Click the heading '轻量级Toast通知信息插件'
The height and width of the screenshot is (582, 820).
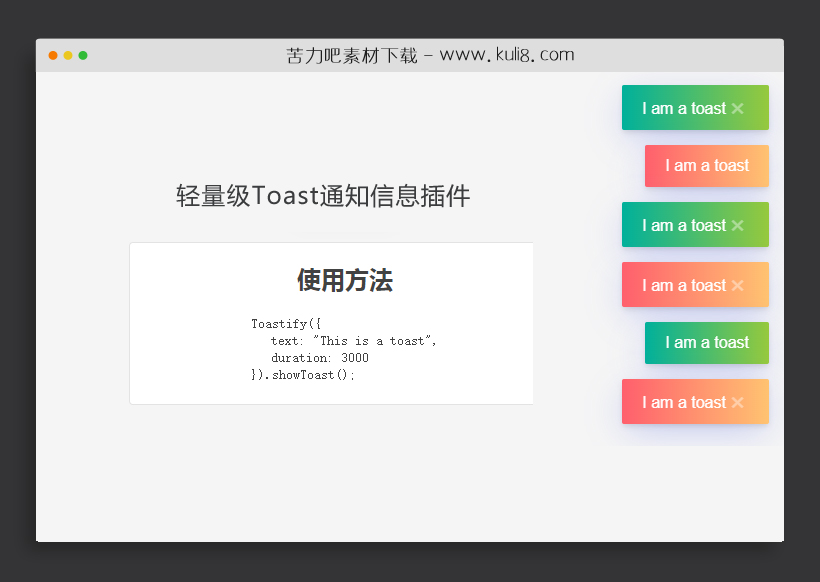(322, 196)
